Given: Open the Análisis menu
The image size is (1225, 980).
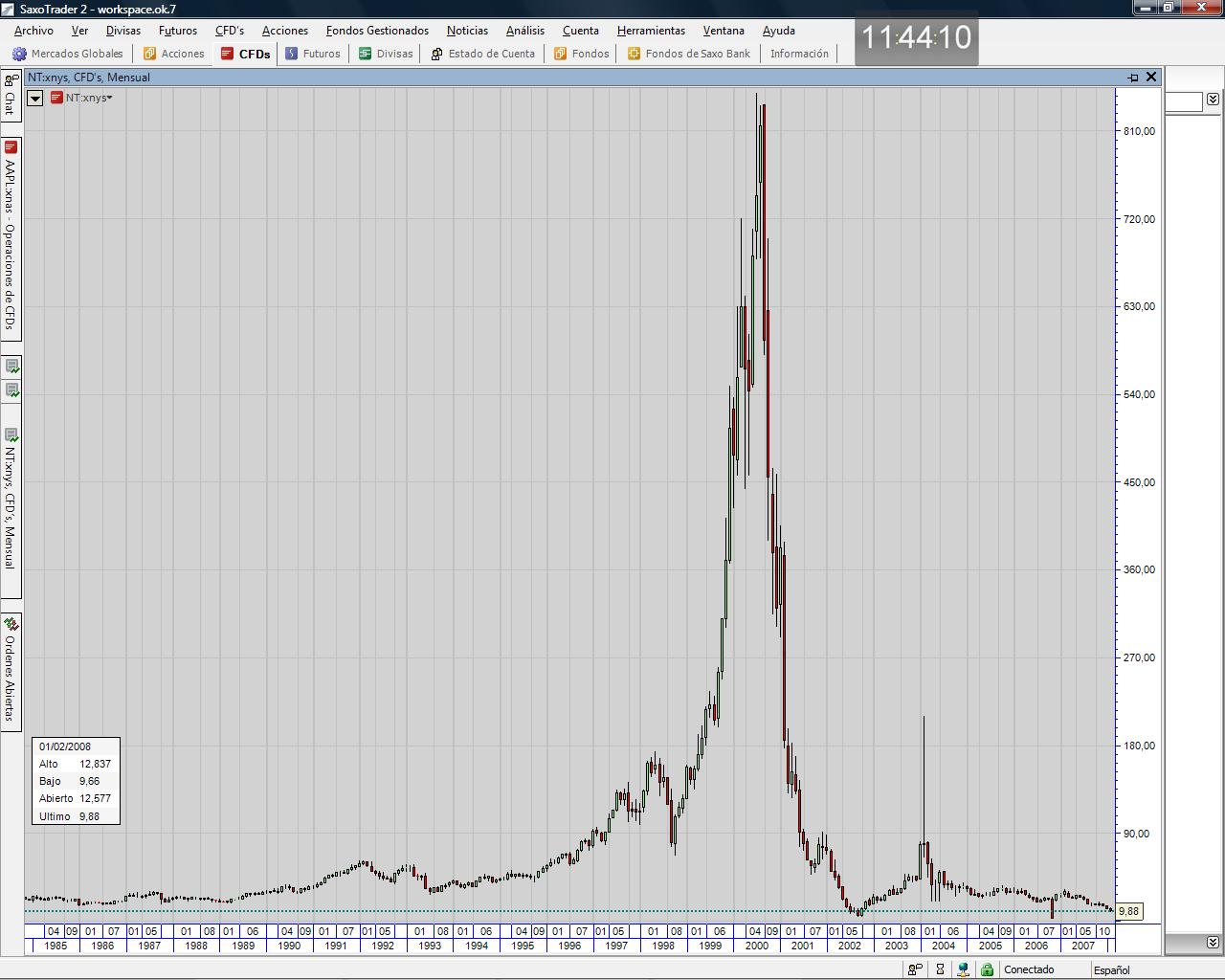Looking at the screenshot, I should pyautogui.click(x=524, y=31).
